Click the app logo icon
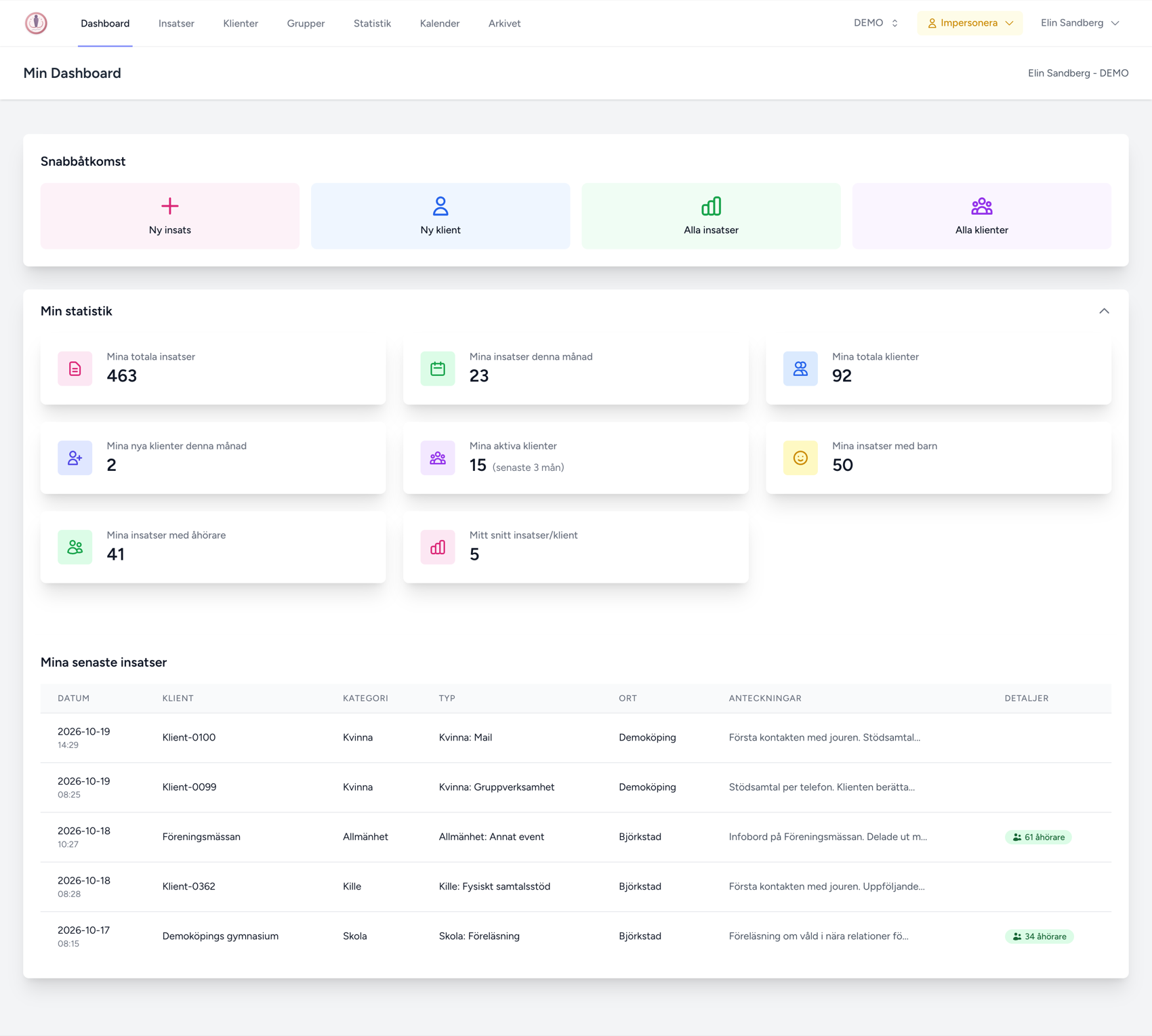The width and height of the screenshot is (1152, 1036). 36,23
